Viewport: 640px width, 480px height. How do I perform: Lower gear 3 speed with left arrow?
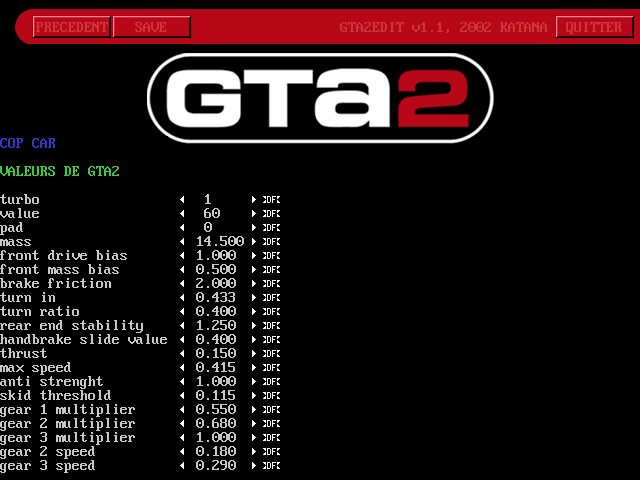point(182,465)
